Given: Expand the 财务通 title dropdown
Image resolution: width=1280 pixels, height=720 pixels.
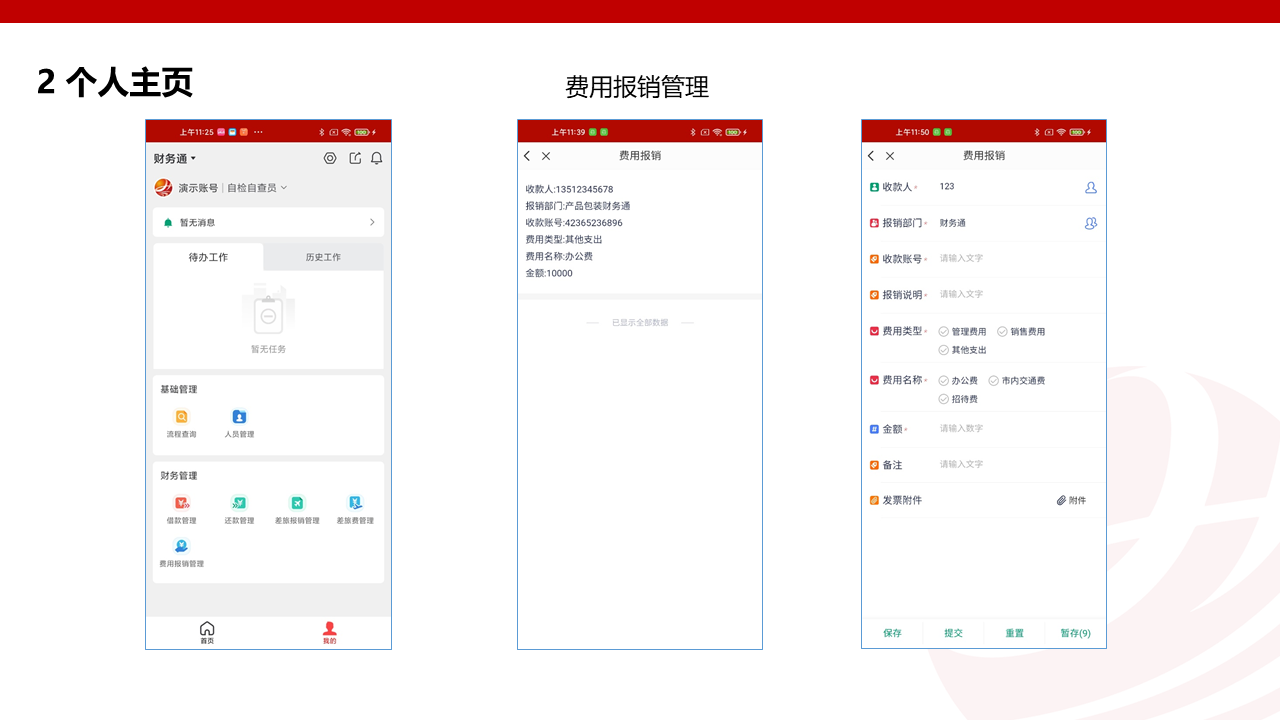Looking at the screenshot, I should [x=175, y=159].
